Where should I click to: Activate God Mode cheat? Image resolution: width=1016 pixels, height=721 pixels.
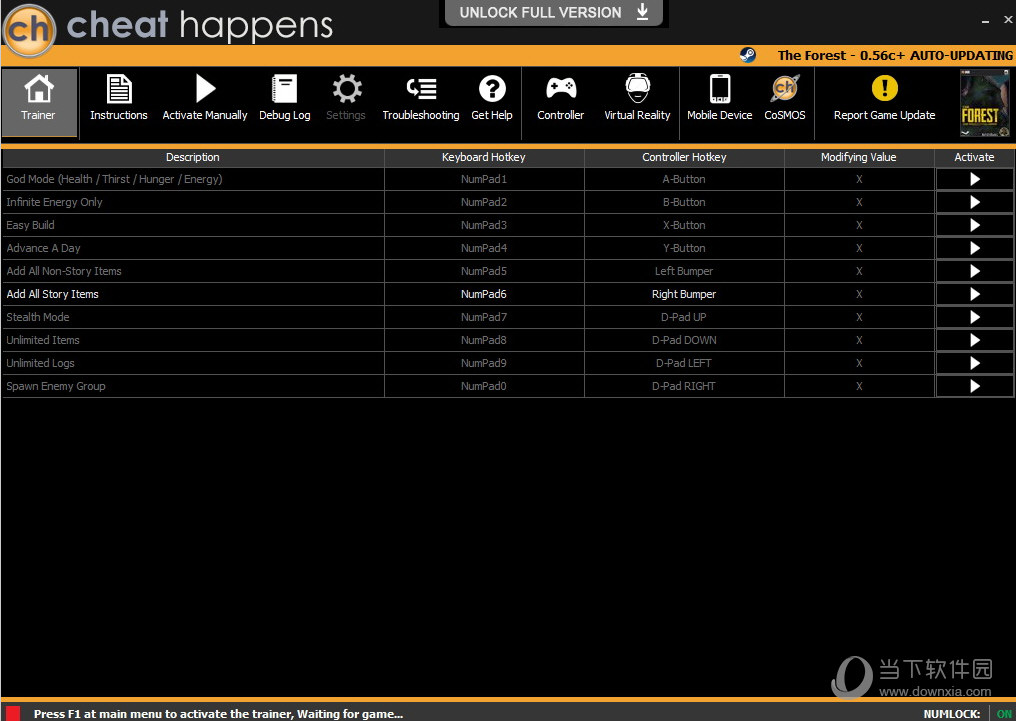click(975, 179)
